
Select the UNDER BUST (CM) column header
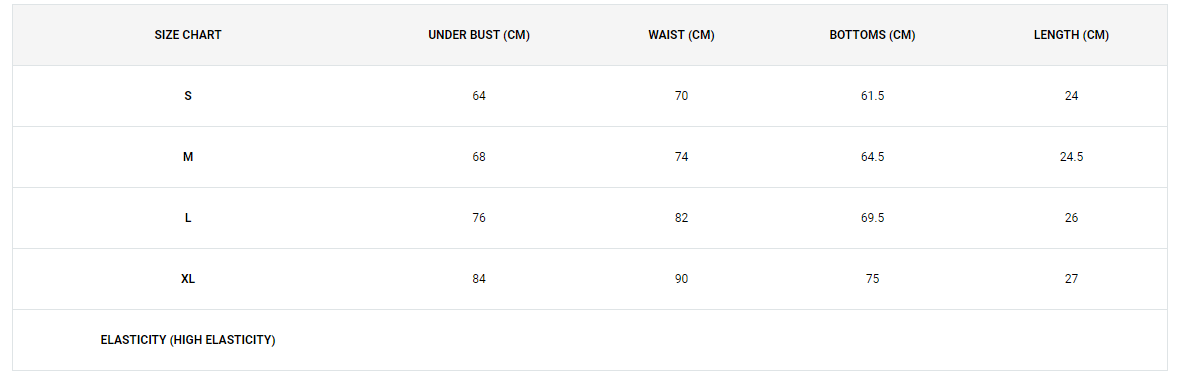click(x=479, y=35)
